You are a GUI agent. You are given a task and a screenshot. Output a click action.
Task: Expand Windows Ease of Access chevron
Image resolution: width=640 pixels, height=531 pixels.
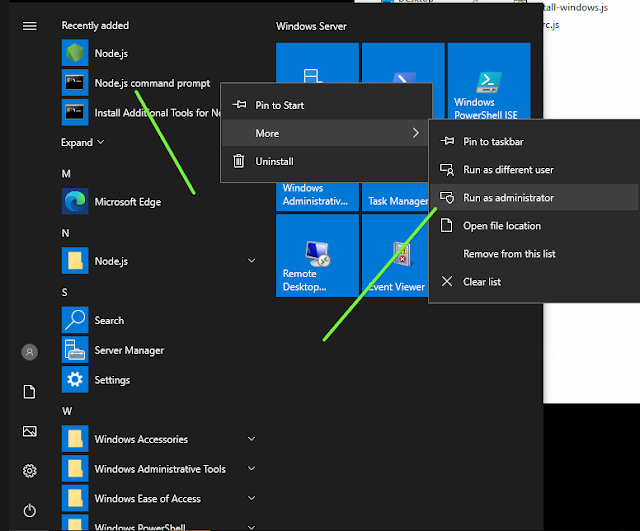pos(251,498)
